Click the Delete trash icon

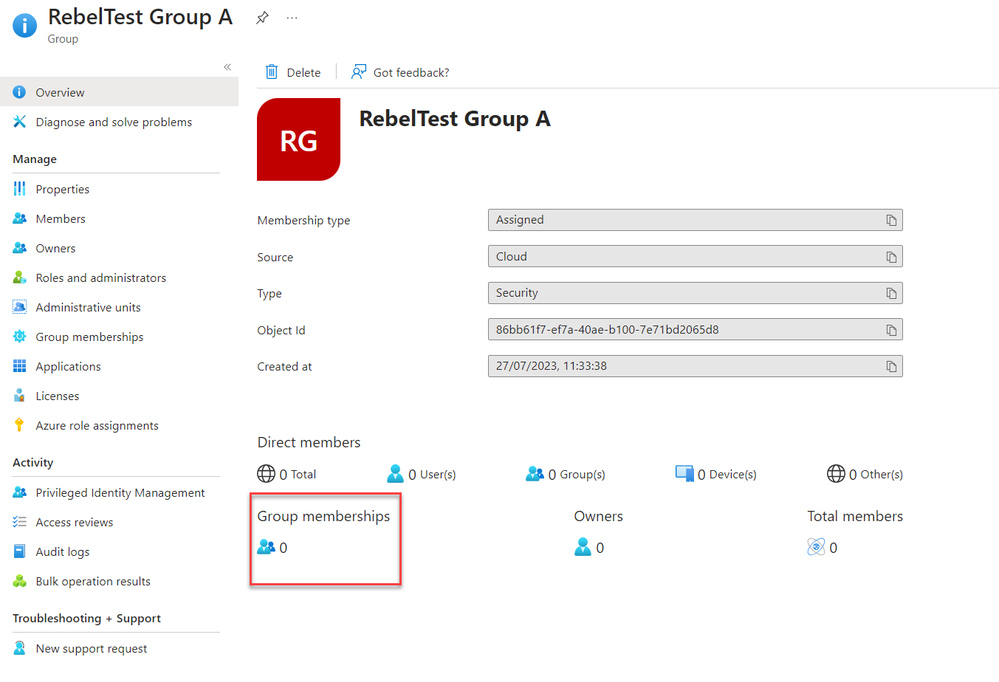(271, 72)
